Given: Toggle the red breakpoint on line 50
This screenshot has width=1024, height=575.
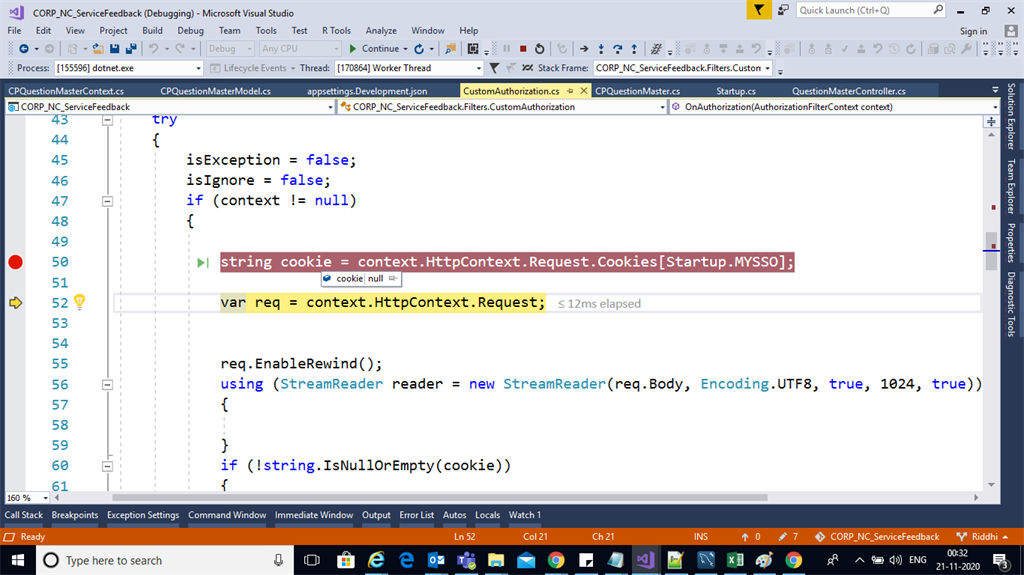Looking at the screenshot, I should pos(16,262).
